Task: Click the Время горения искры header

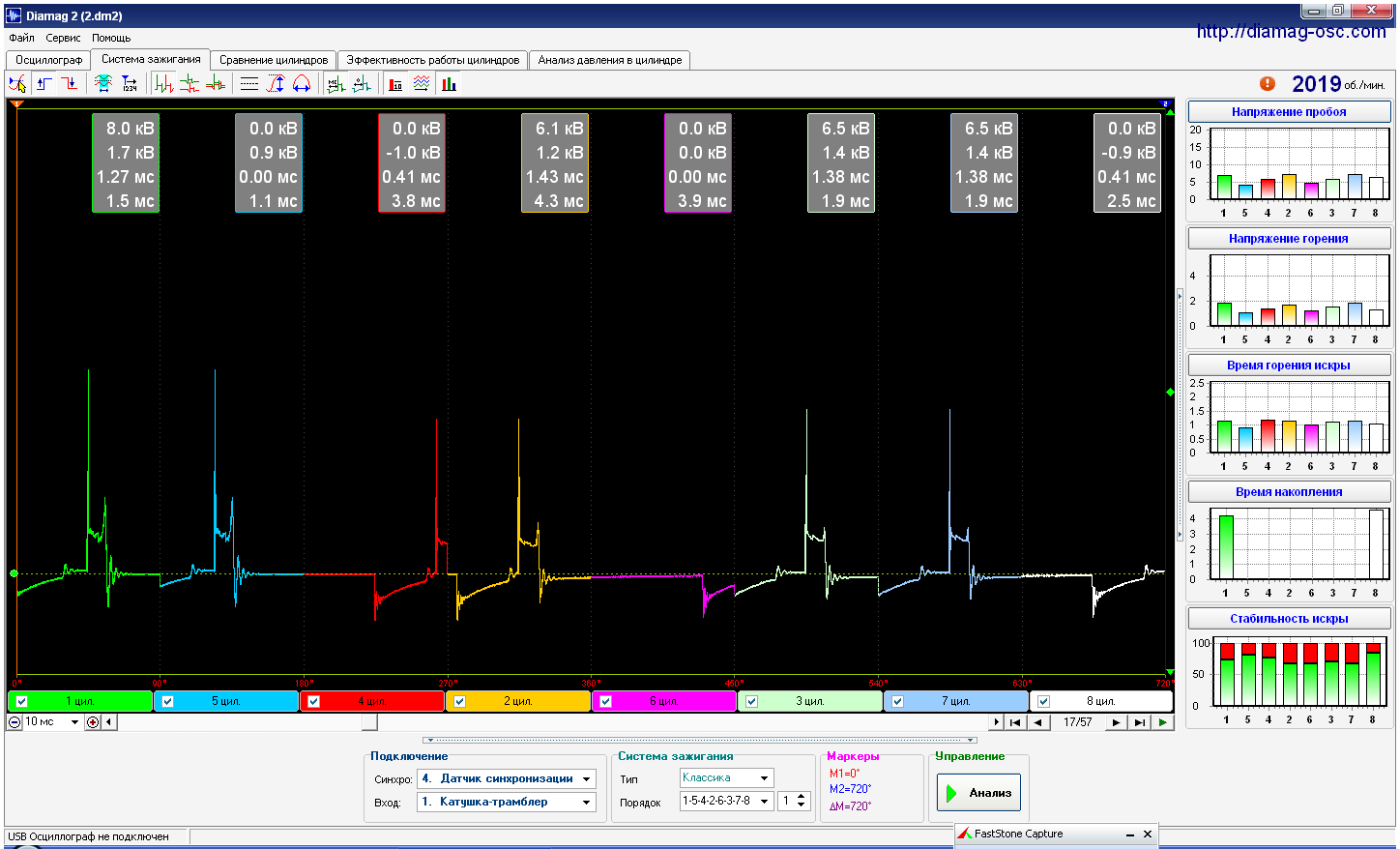Action: pyautogui.click(x=1289, y=366)
